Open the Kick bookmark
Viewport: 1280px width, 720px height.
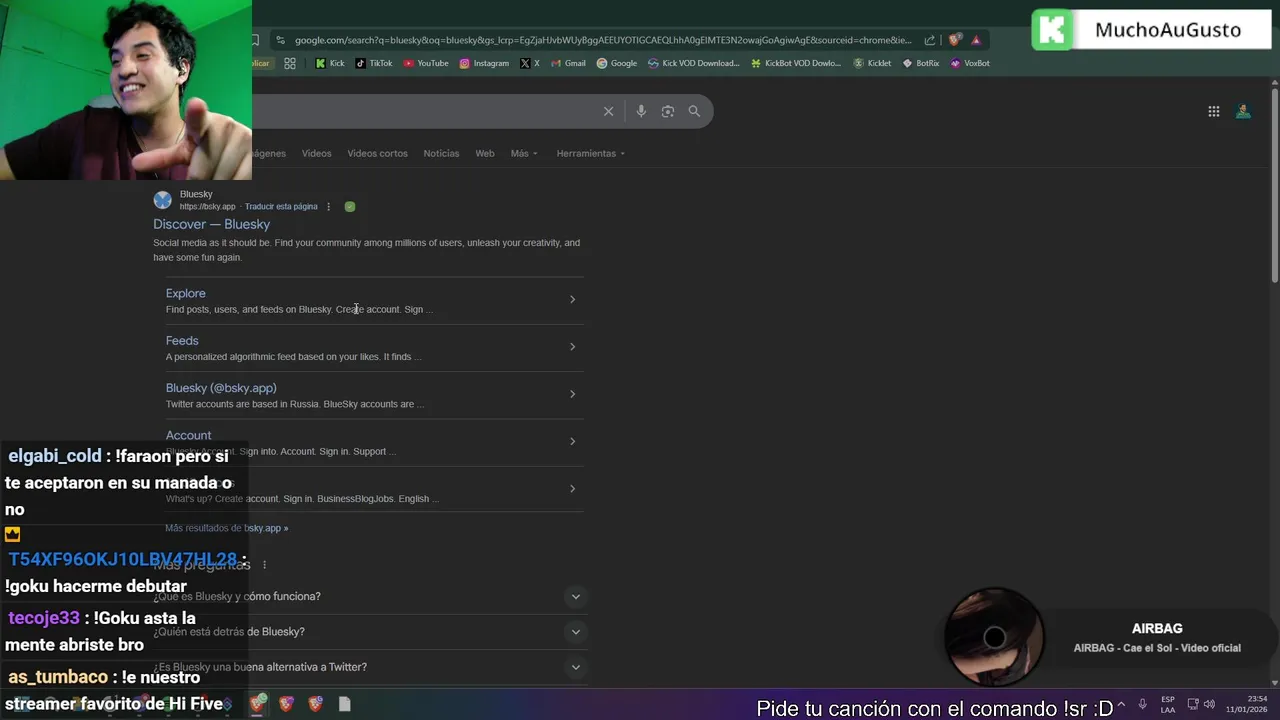click(x=329, y=63)
